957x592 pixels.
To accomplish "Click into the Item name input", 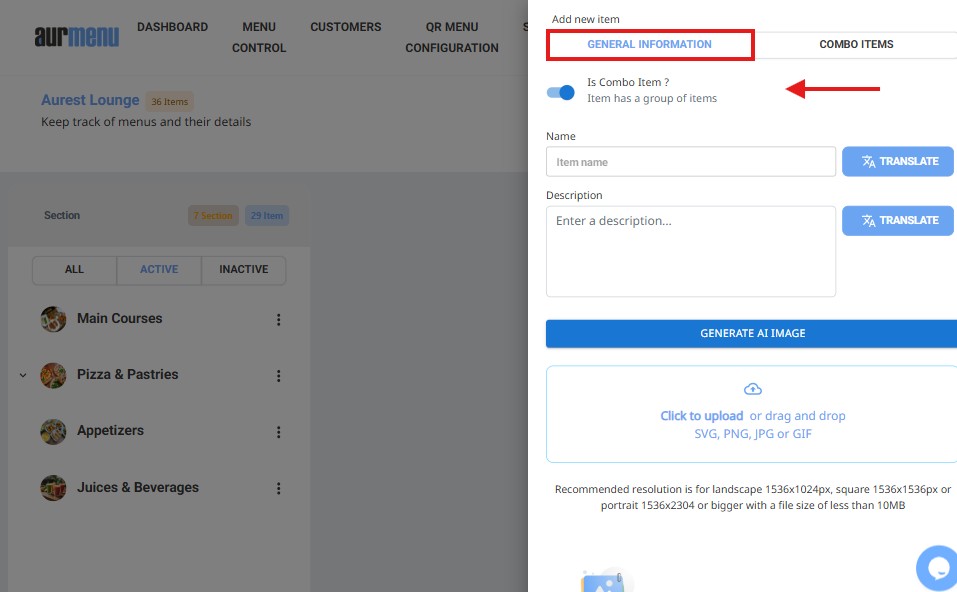I will tap(690, 162).
